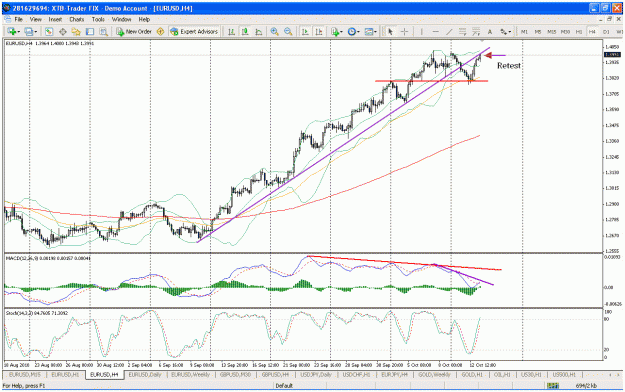Screen dimensions: 625x392
Task: Open the Help menu
Action: (144, 19)
